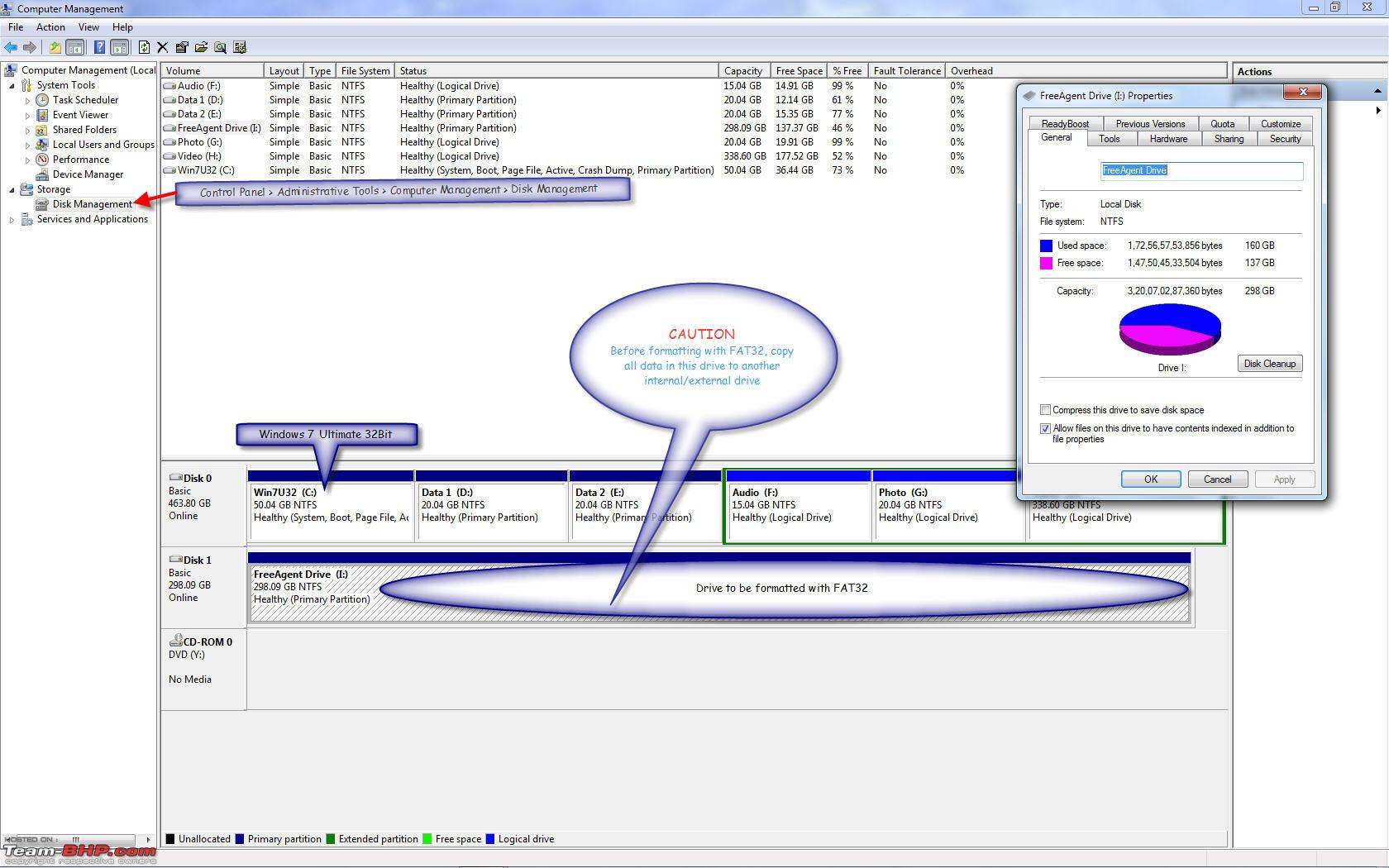This screenshot has height=868, width=1389.
Task: Click the Disk Cleanup button
Action: [x=1270, y=364]
